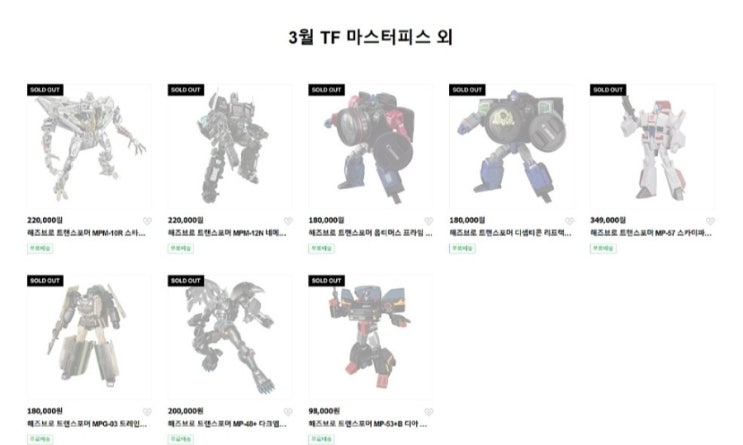
Task: Open the MPG-03 Trainbot product image
Action: tap(89, 337)
